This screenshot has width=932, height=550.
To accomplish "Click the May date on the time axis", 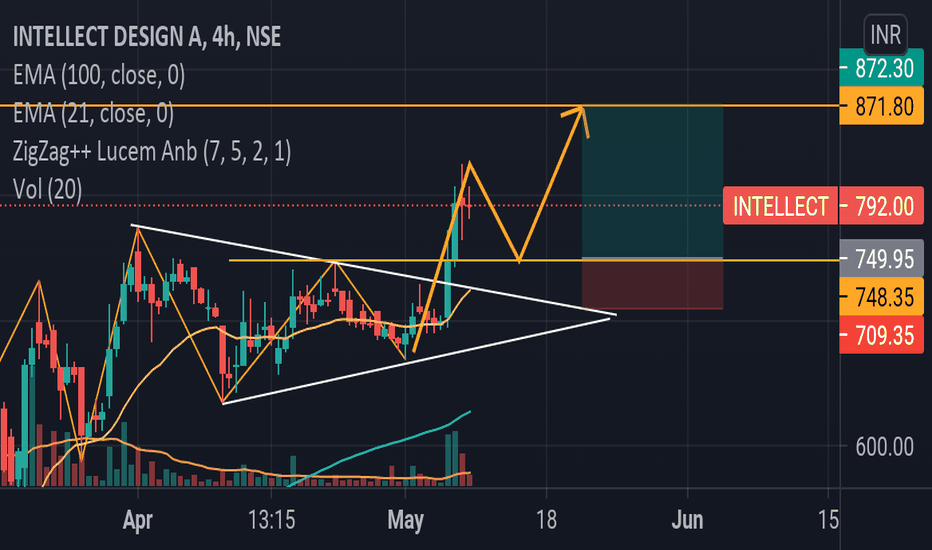I will pos(405,520).
